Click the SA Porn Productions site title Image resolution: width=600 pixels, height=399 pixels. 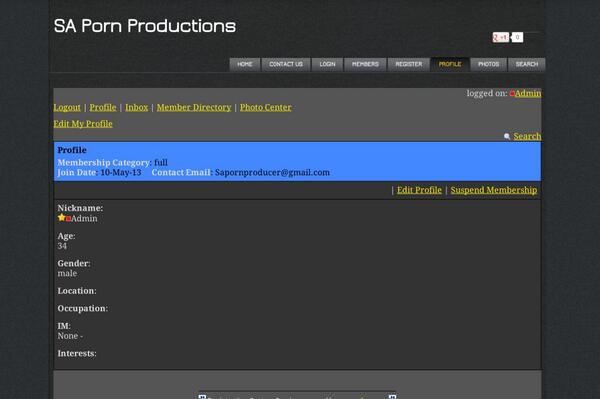point(145,26)
